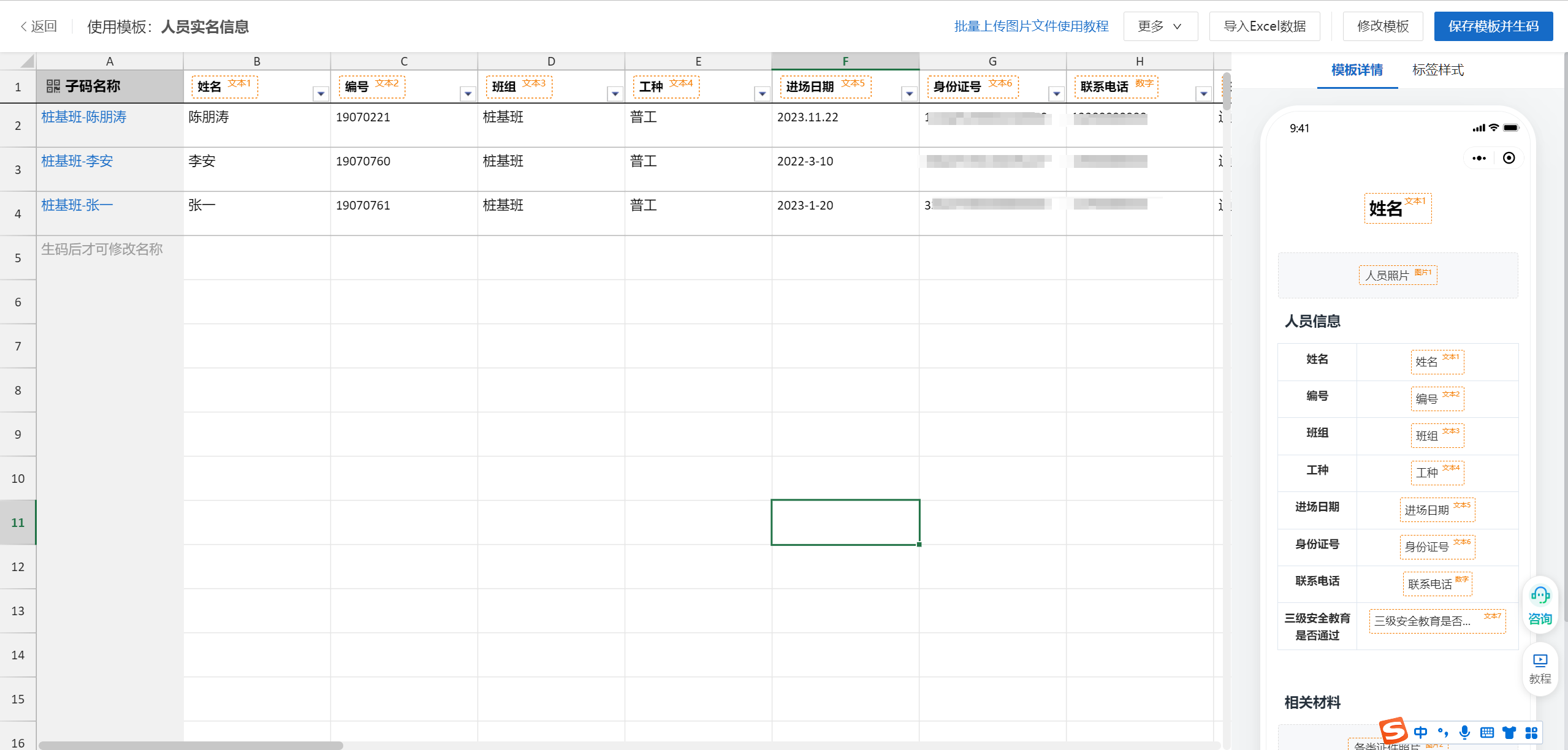Open Sogou toolbox grid icon
The width and height of the screenshot is (1568, 750).
(x=1531, y=732)
